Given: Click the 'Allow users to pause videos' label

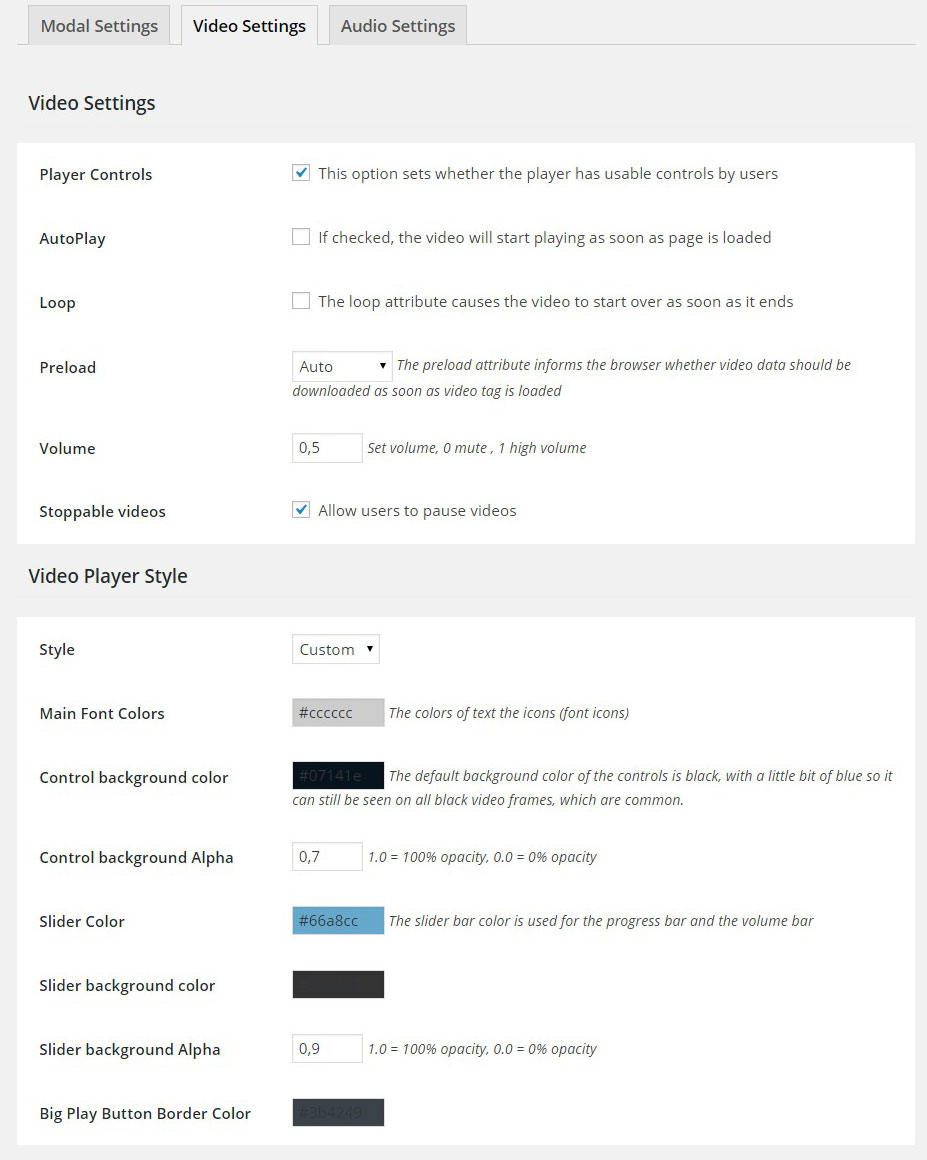Looking at the screenshot, I should 417,510.
